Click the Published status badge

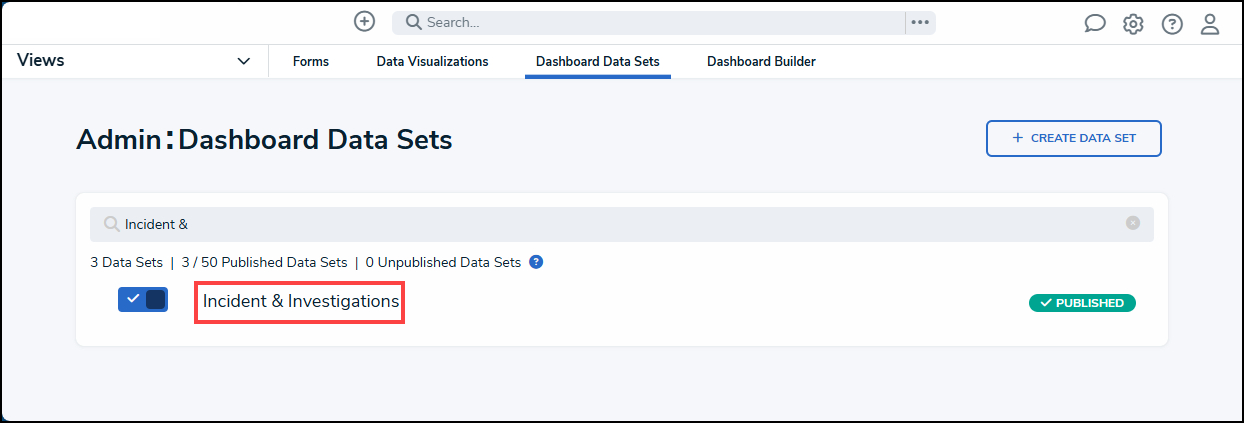click(x=1082, y=303)
